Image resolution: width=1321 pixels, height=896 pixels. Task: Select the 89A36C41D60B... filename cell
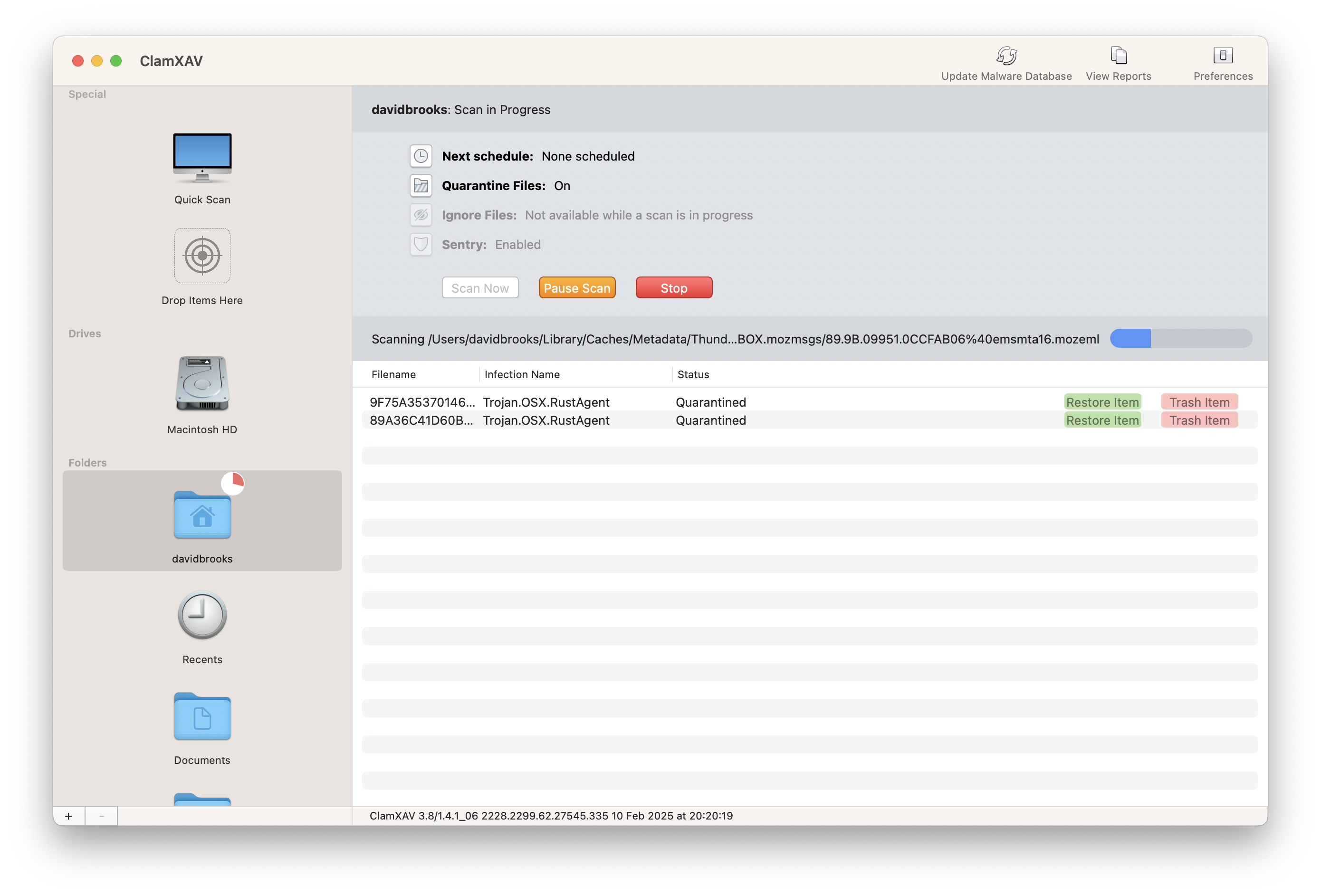click(x=421, y=420)
